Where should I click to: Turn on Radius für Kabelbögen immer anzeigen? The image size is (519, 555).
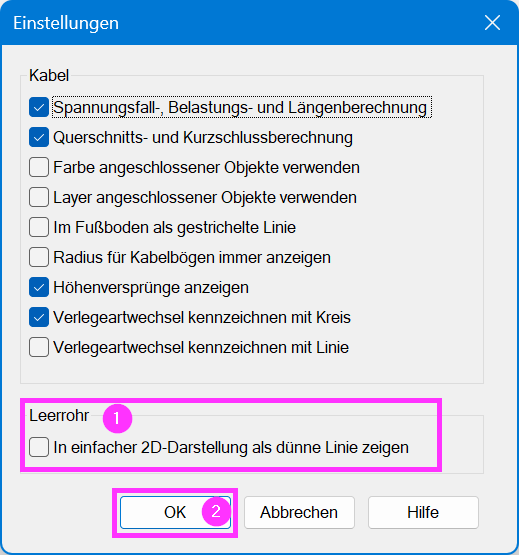(39, 257)
